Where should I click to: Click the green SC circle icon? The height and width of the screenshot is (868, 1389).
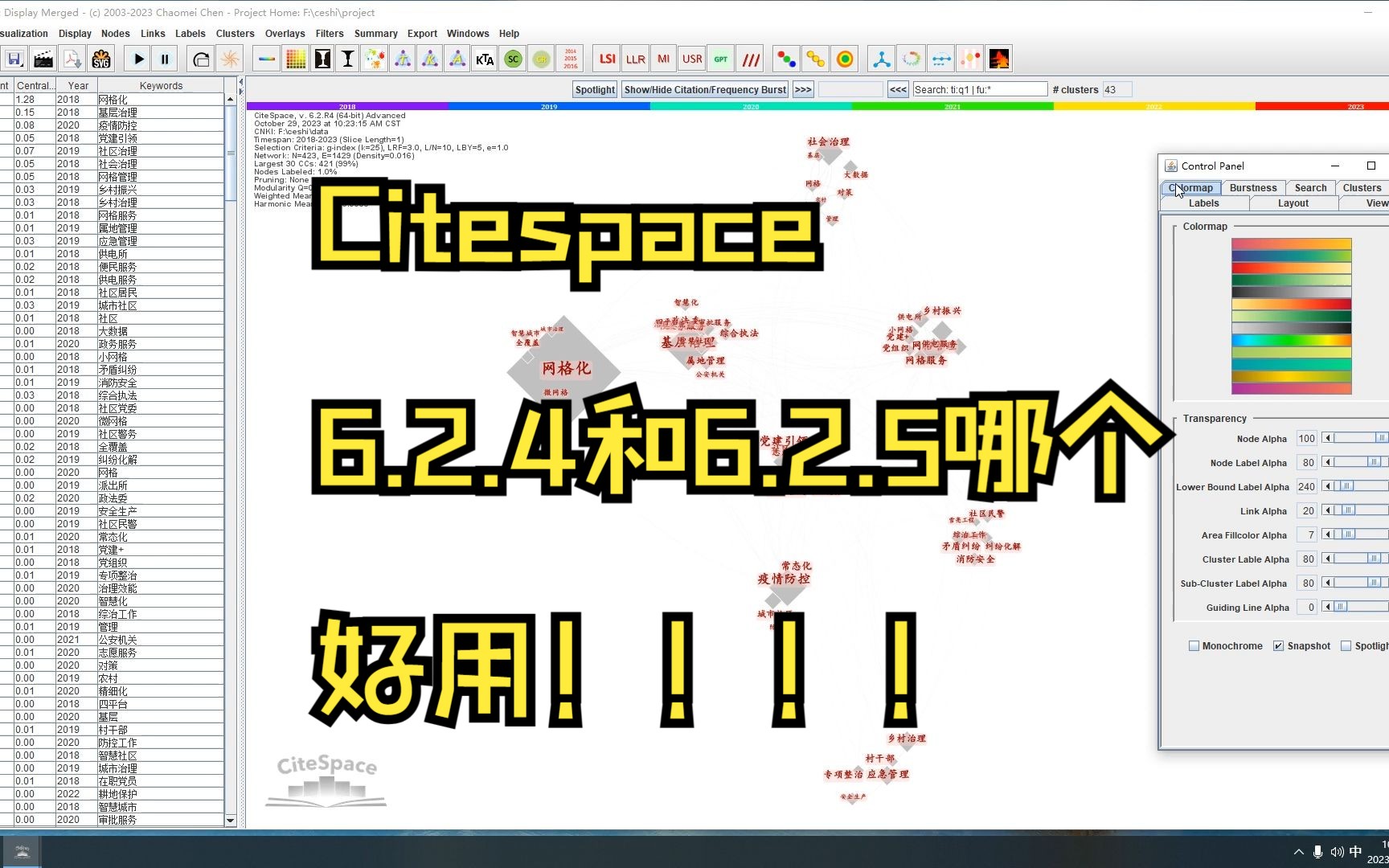click(x=513, y=59)
